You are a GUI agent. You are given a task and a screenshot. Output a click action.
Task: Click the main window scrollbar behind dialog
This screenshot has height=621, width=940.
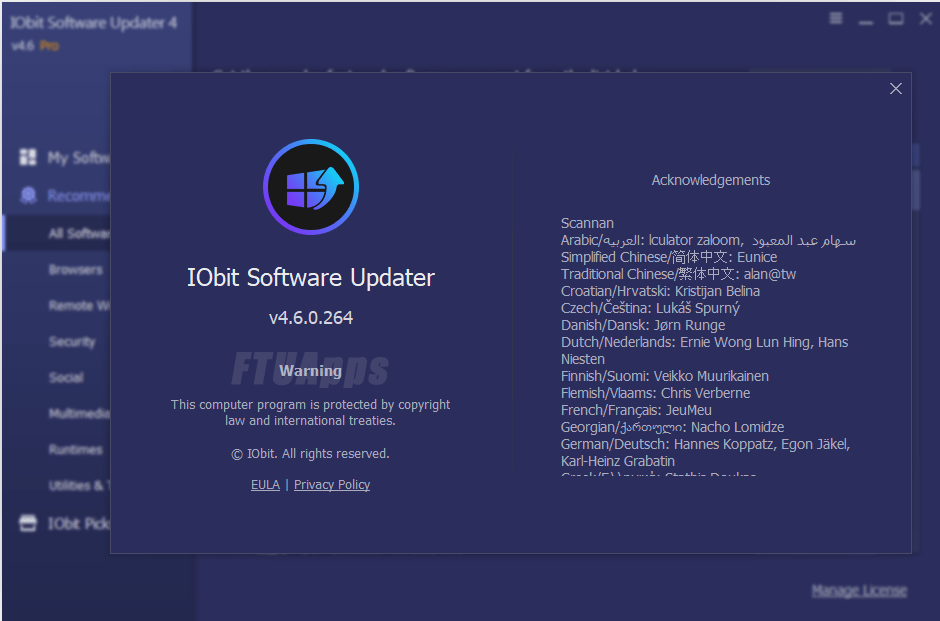click(x=915, y=189)
